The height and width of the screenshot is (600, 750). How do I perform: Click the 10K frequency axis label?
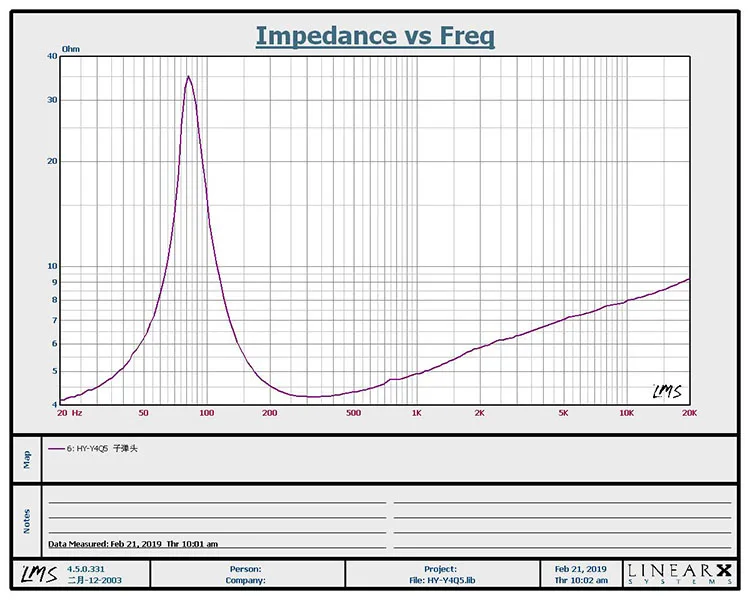pyautogui.click(x=627, y=413)
